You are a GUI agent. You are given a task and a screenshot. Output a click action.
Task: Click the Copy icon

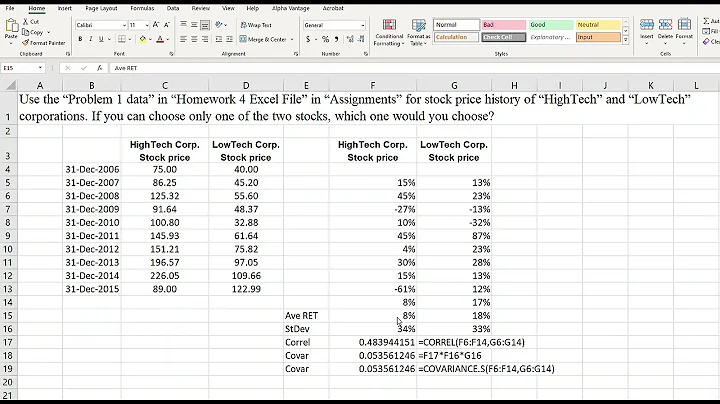click(x=26, y=32)
